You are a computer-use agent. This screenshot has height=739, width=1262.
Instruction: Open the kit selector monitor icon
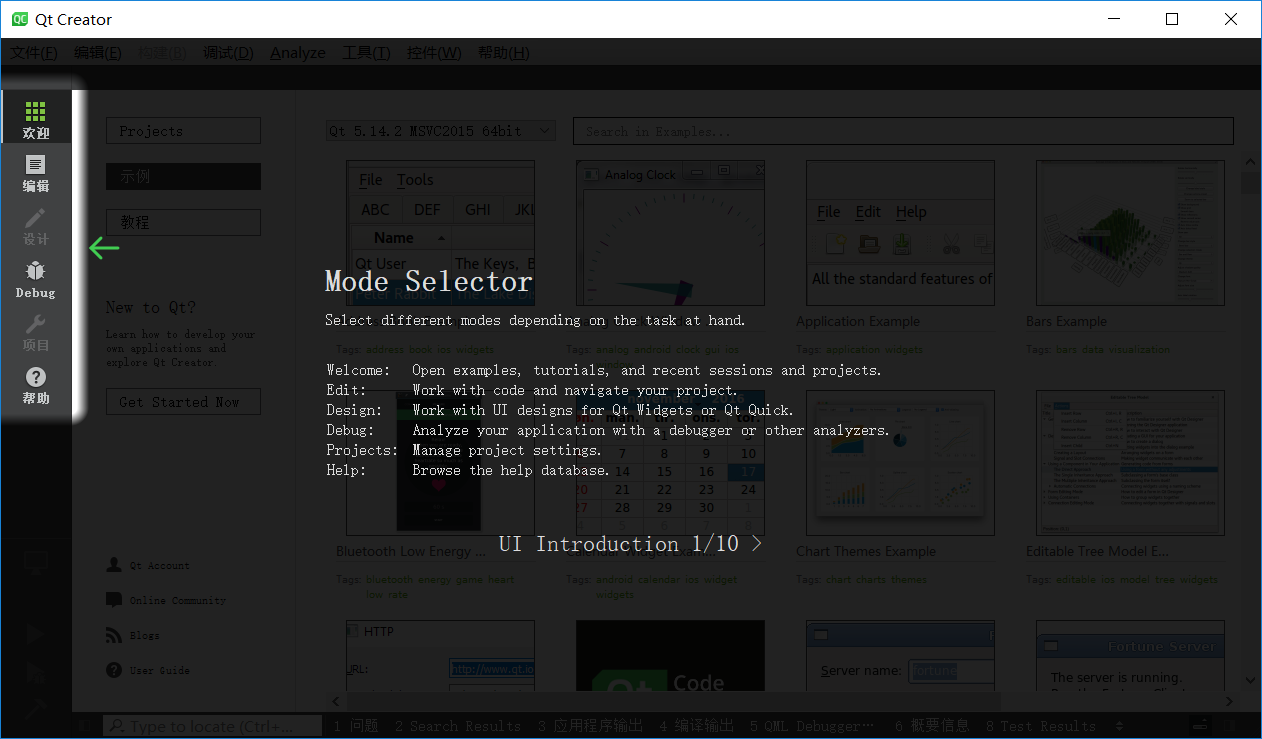point(36,563)
